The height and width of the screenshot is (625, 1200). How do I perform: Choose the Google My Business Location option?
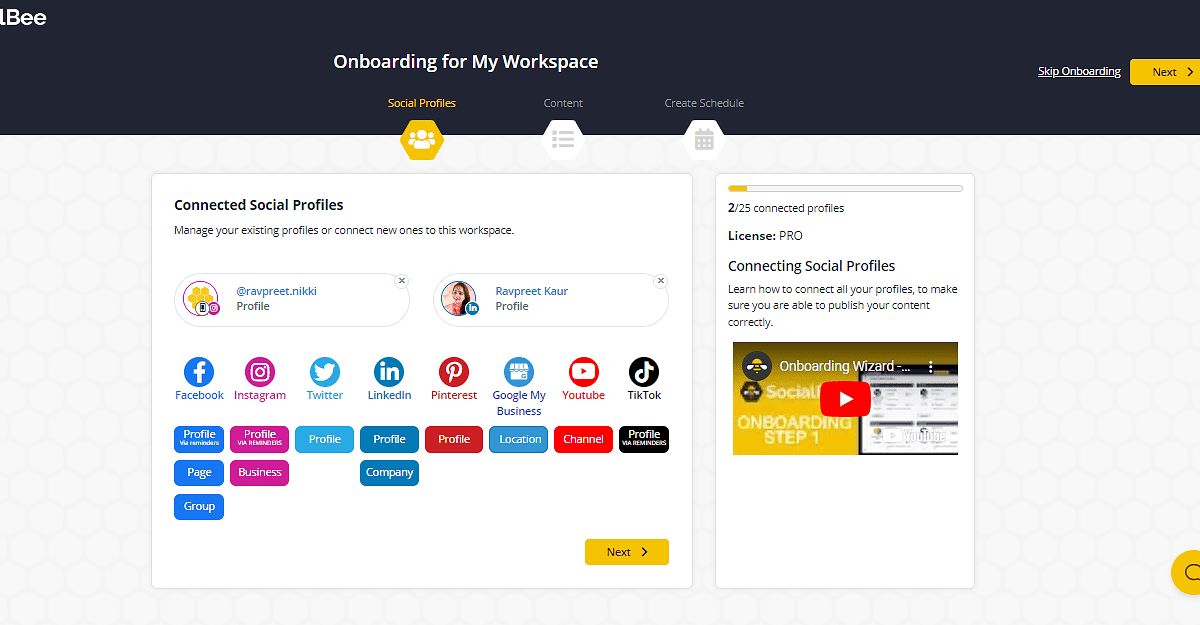518,439
